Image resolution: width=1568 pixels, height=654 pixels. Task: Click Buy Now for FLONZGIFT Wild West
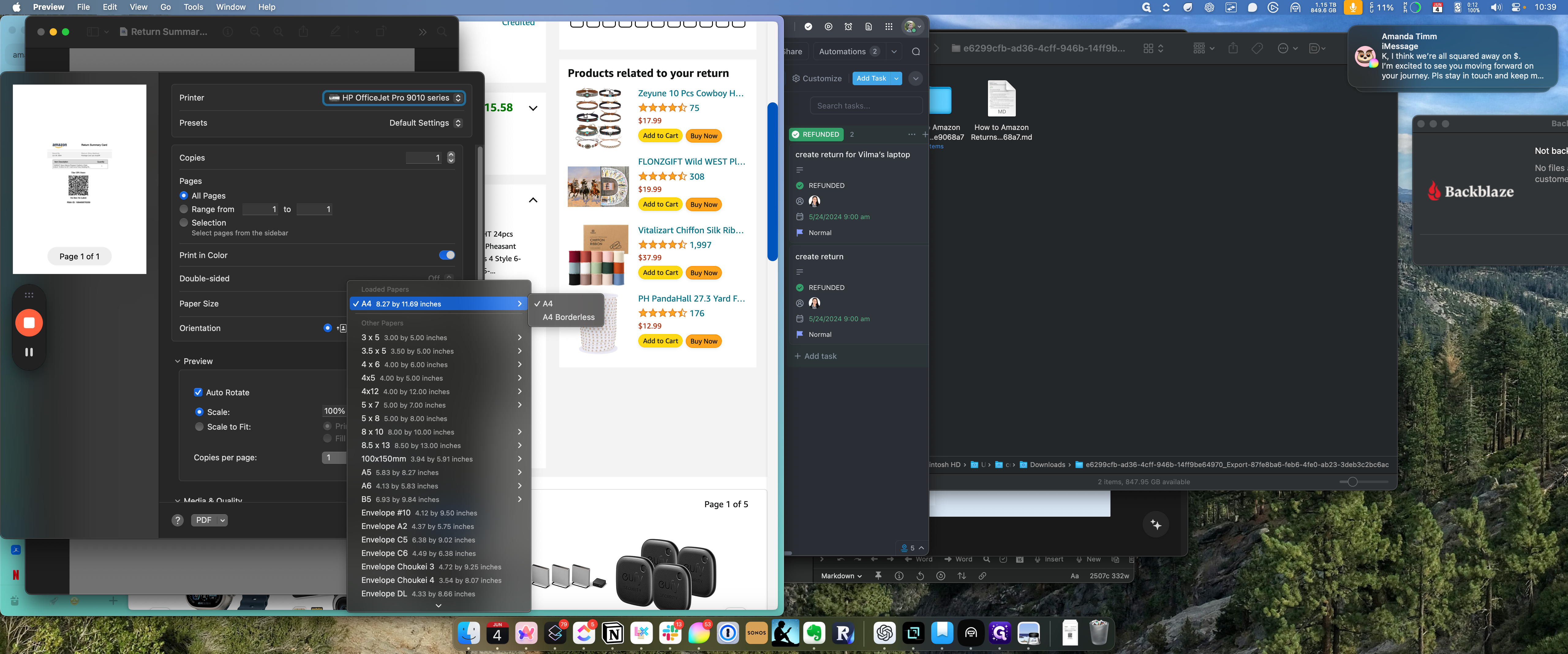tap(704, 205)
